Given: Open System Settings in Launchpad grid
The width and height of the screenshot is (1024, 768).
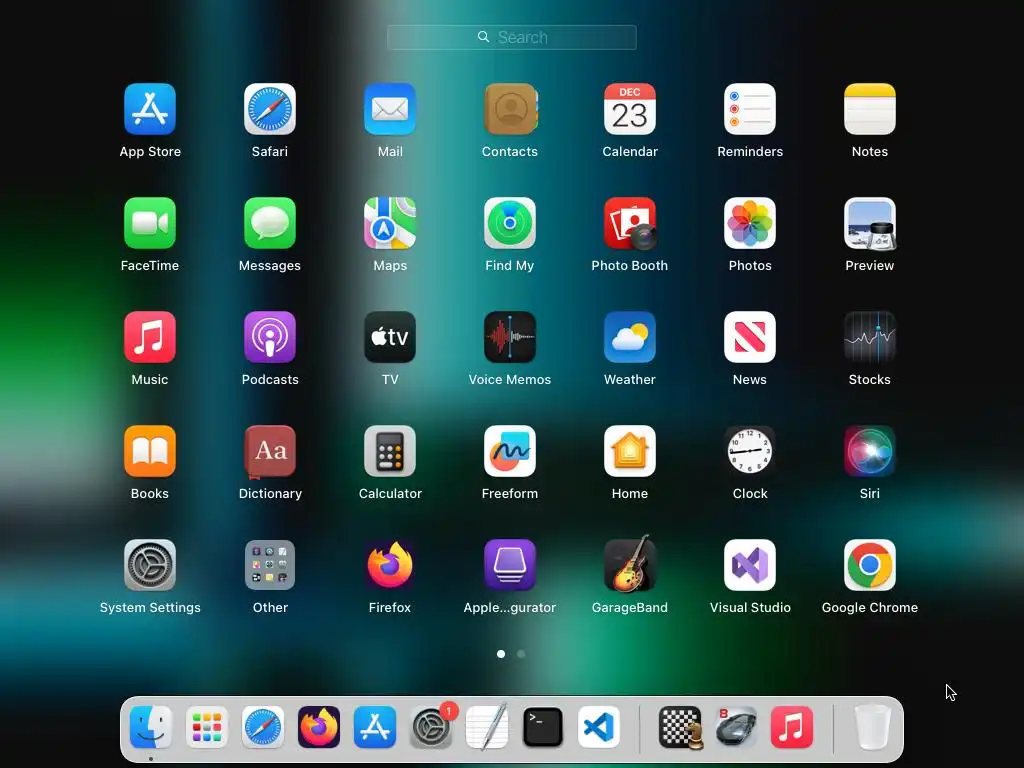Looking at the screenshot, I should coord(150,565).
